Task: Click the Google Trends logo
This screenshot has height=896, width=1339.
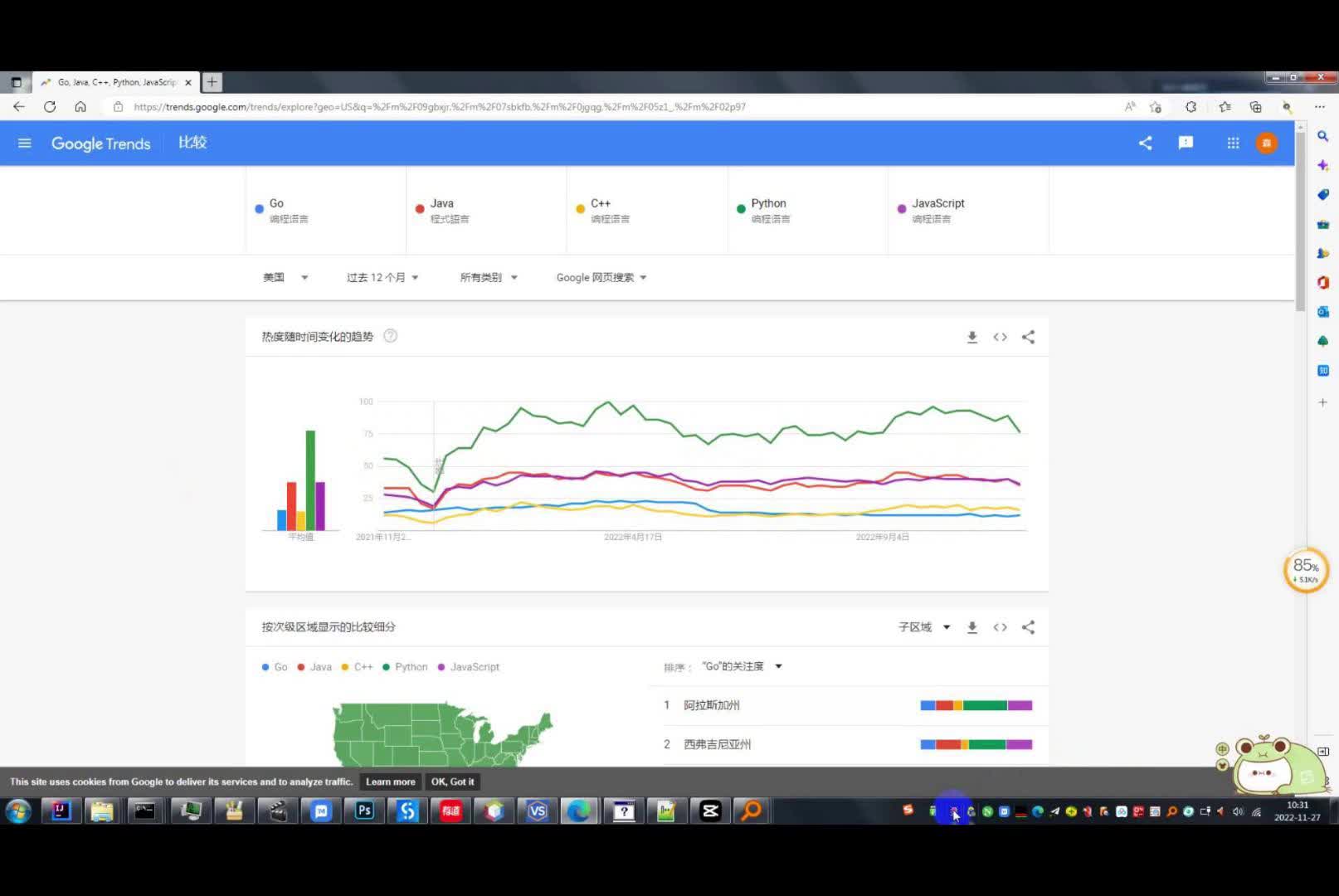Action: coord(101,144)
